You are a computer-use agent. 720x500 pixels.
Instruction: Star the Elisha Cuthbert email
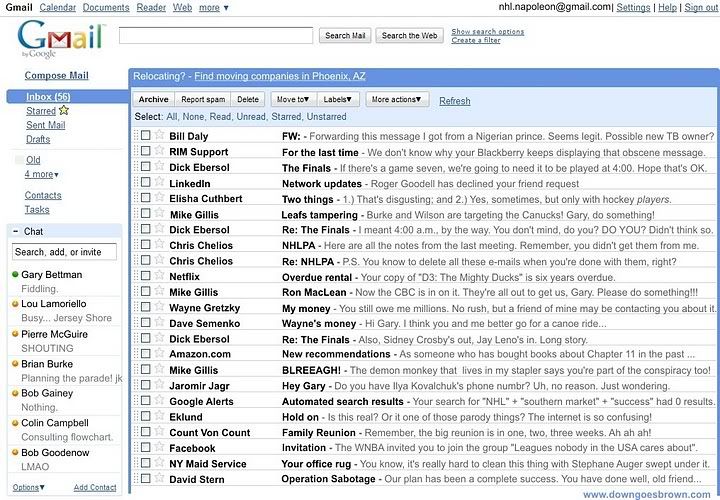(x=159, y=197)
